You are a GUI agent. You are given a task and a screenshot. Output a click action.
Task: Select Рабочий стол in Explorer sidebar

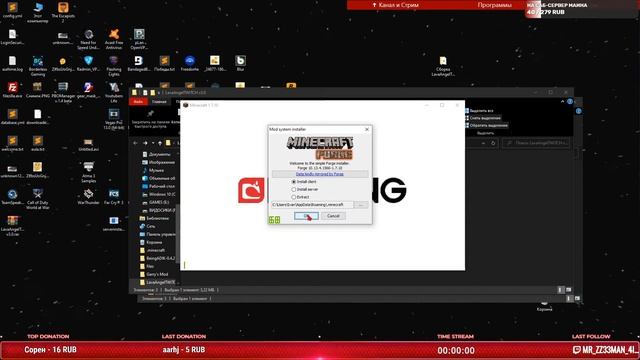click(x=158, y=186)
